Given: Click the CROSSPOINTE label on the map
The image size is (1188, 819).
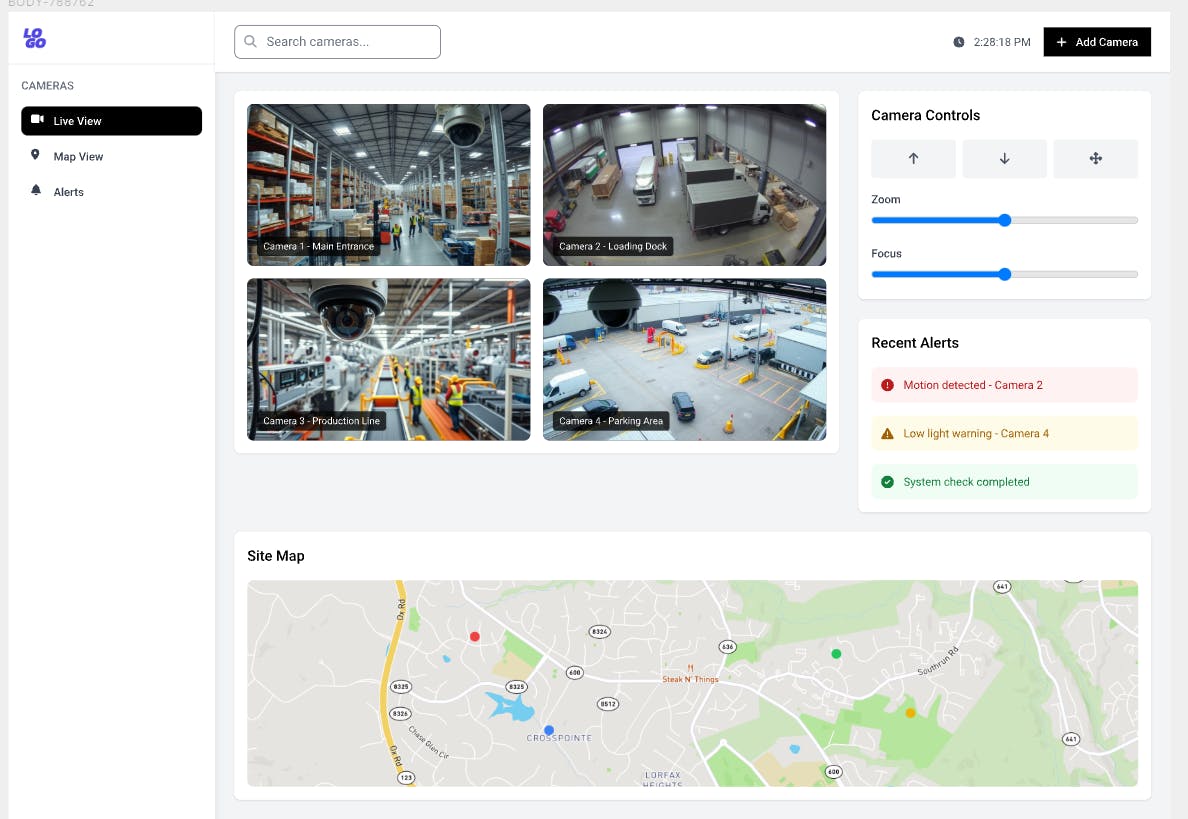Looking at the screenshot, I should coord(559,738).
